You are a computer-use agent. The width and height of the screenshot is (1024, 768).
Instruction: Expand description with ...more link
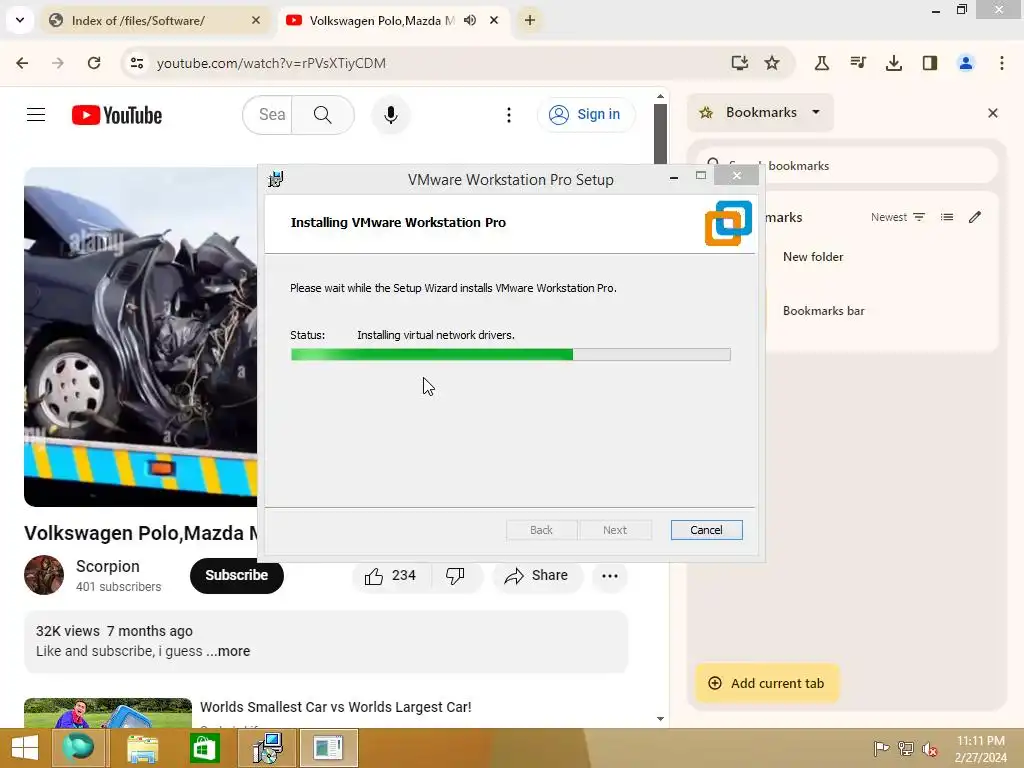coord(229,651)
